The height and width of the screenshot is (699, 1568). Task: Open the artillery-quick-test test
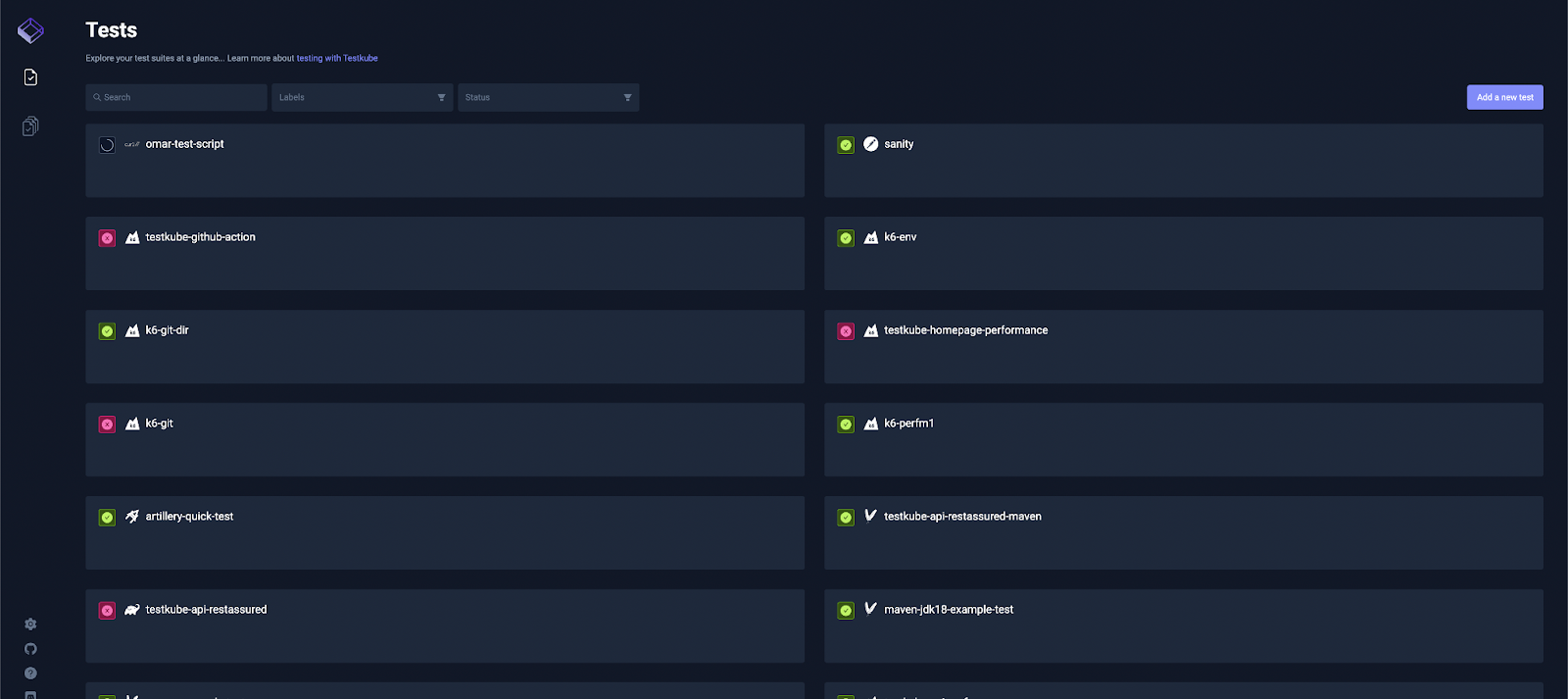[x=445, y=532]
